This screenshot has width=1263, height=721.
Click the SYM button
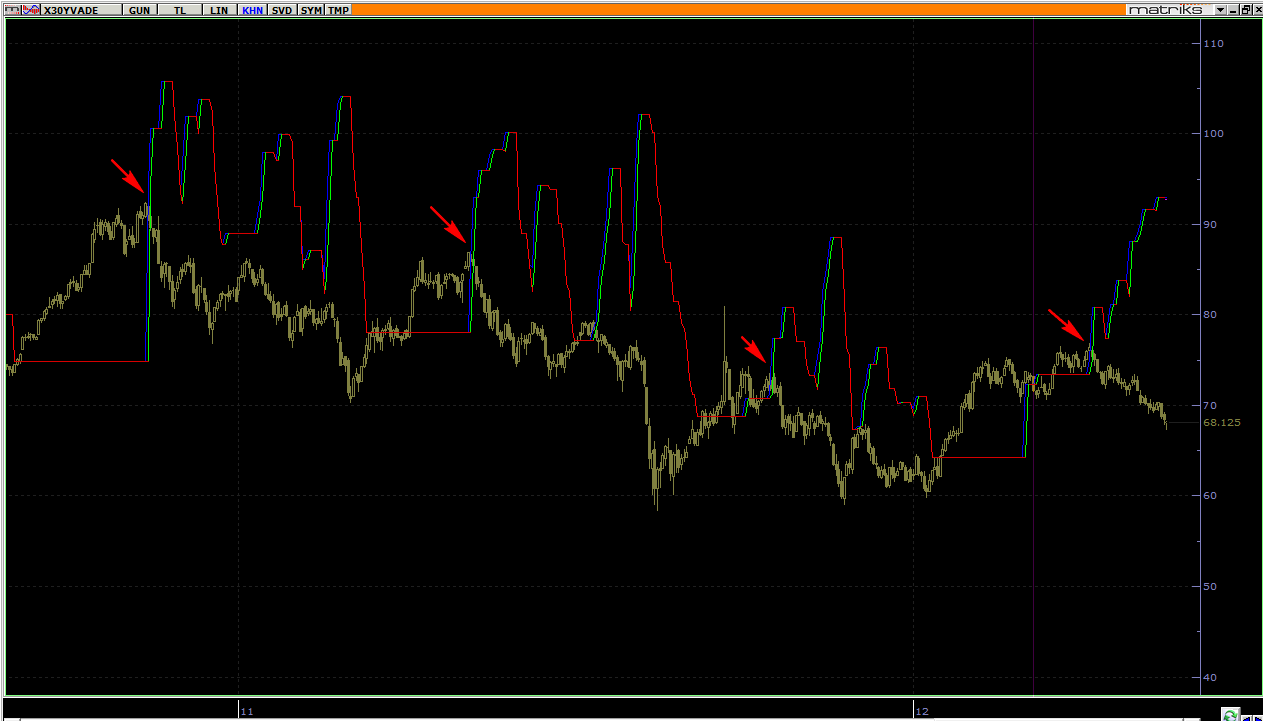click(311, 10)
